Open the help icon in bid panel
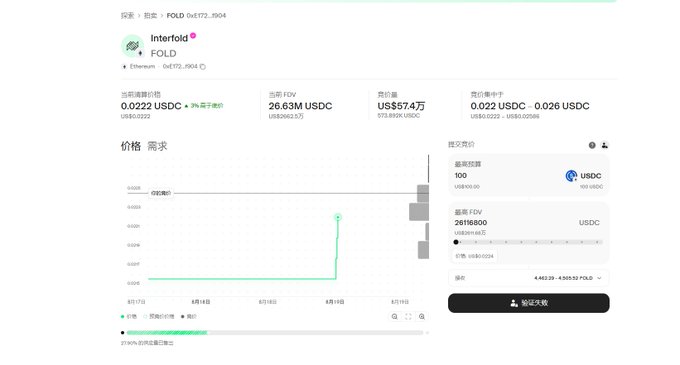The height and width of the screenshot is (365, 680). [592, 145]
